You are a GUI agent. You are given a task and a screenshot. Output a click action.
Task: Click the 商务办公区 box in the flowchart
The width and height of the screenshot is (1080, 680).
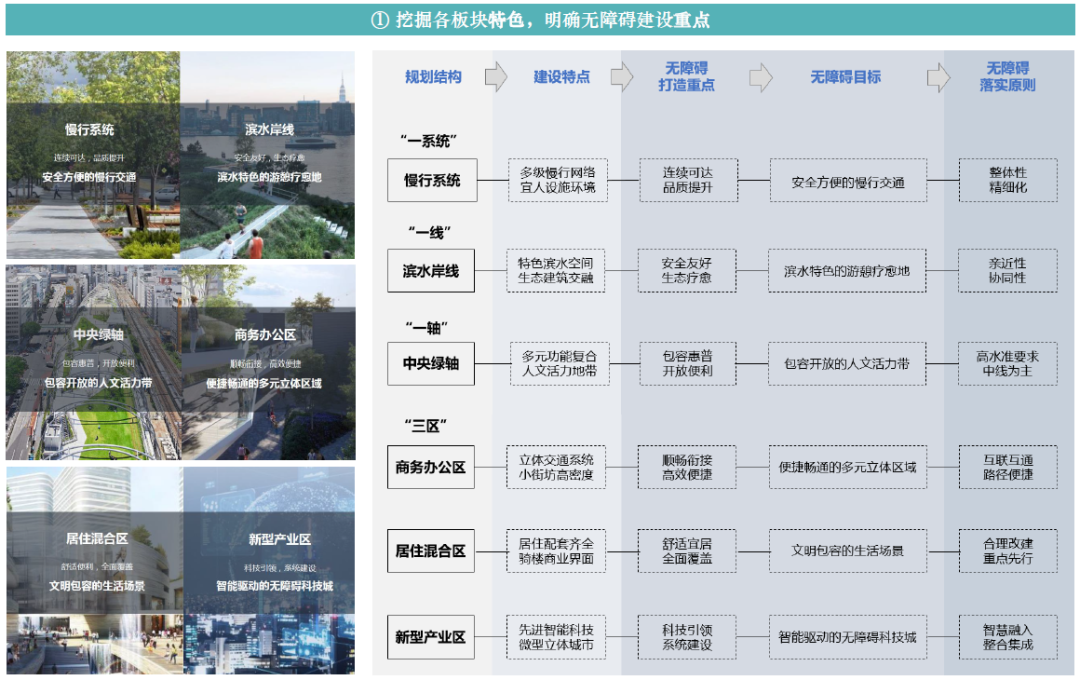(x=431, y=467)
